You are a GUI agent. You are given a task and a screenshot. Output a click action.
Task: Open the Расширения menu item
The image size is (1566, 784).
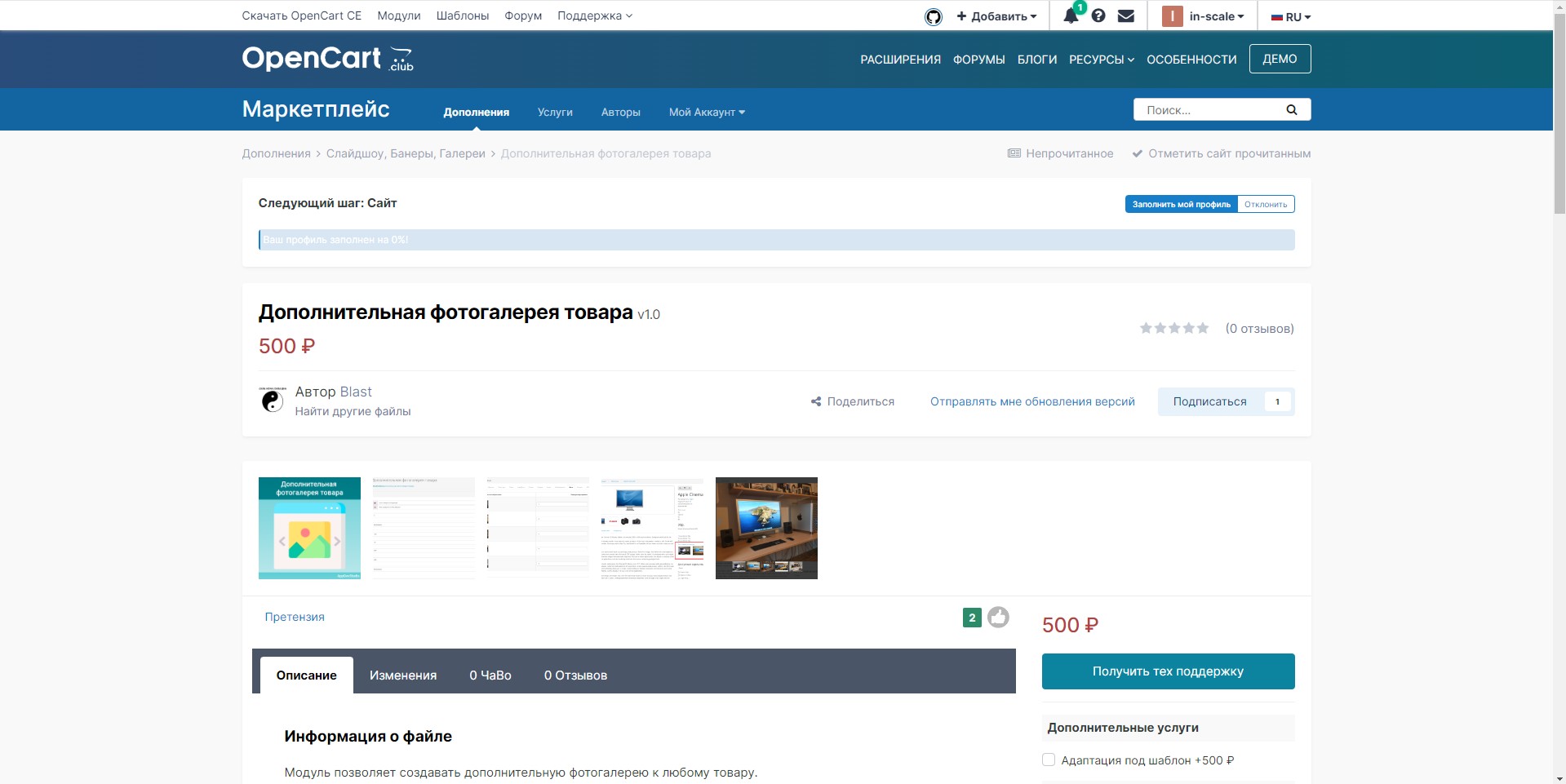tap(900, 60)
